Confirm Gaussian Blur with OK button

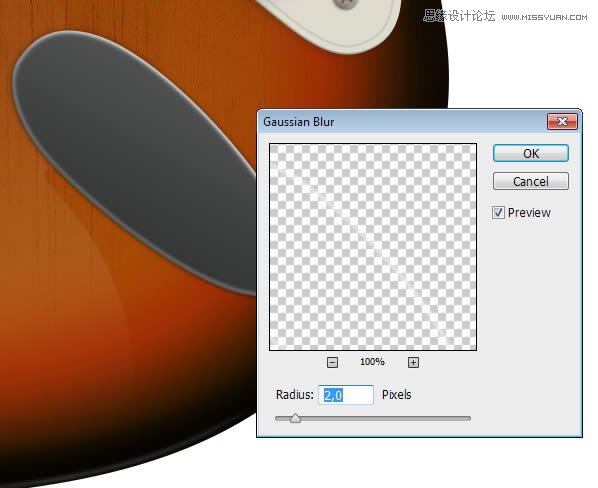[530, 153]
